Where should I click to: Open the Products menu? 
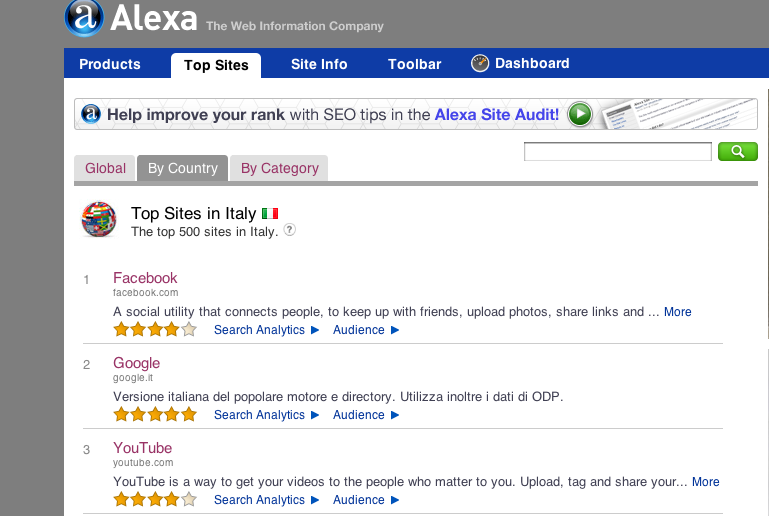pos(110,64)
